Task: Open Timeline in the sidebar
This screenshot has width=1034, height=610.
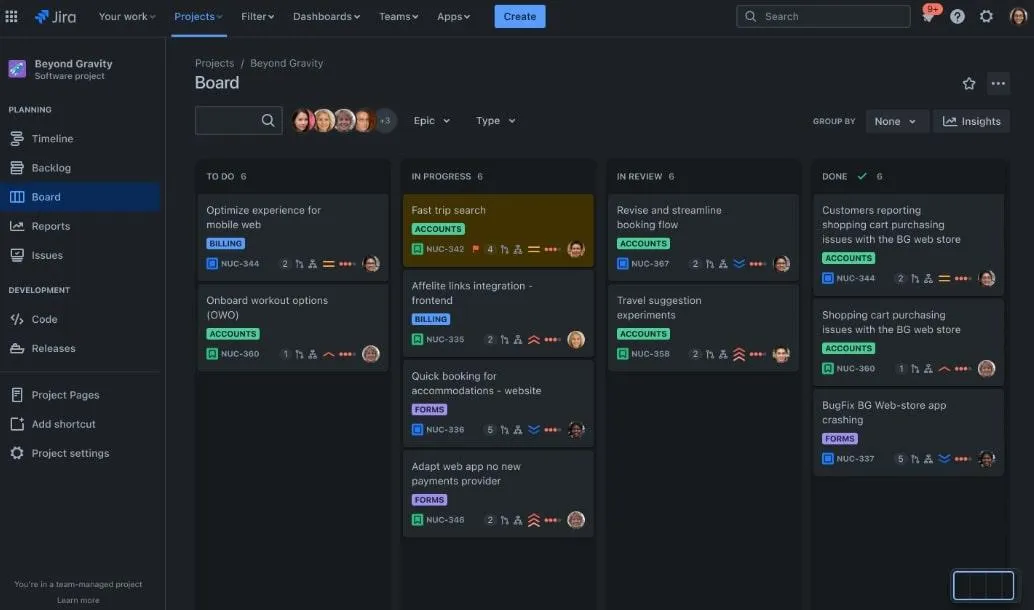Action: point(80,138)
